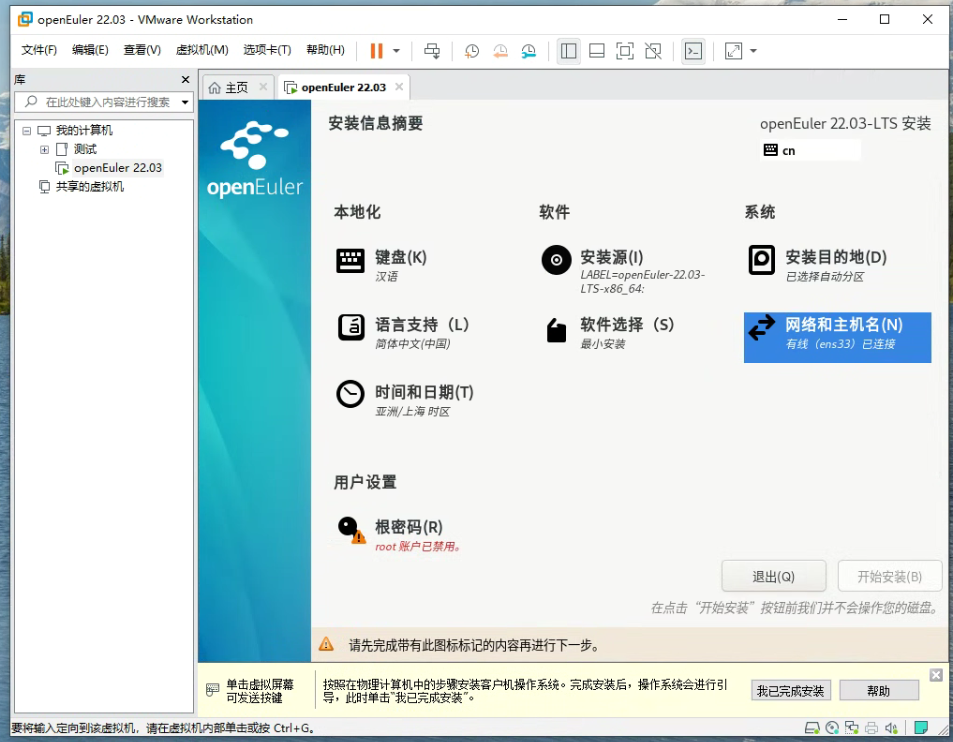Close the 主页 tab
Image resolution: width=953 pixels, height=742 pixels.
pyautogui.click(x=263, y=87)
